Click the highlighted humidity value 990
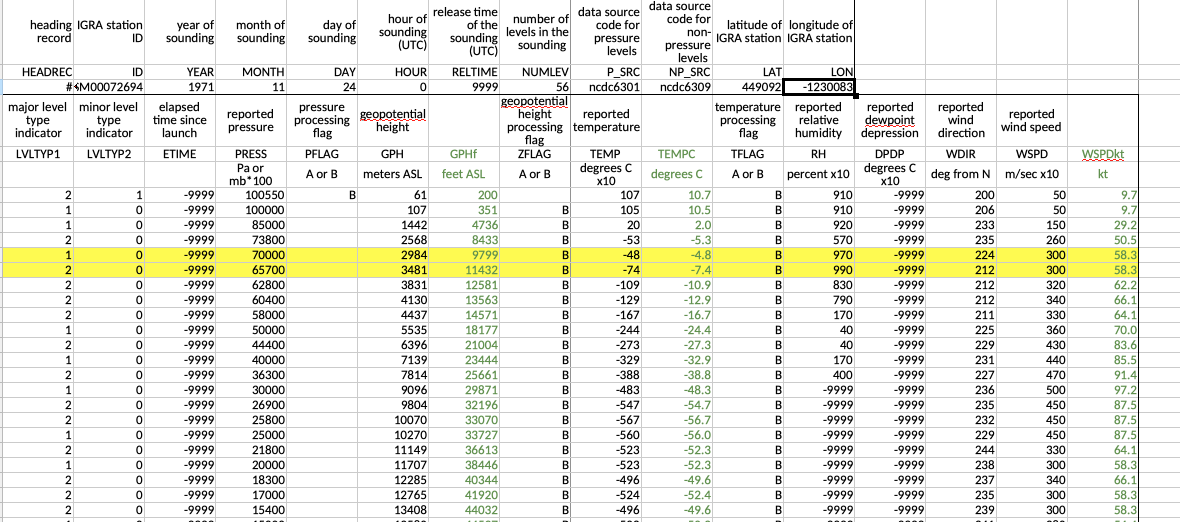This screenshot has height=522, width=1180. [x=819, y=268]
